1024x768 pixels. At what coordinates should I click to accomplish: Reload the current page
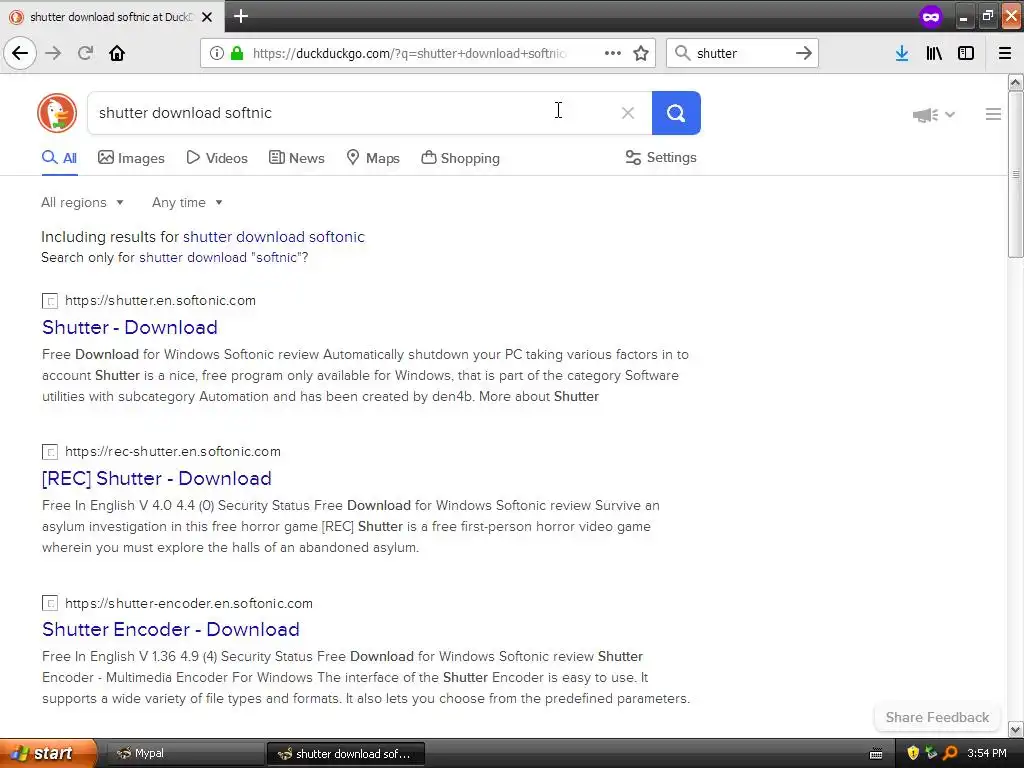tap(85, 53)
